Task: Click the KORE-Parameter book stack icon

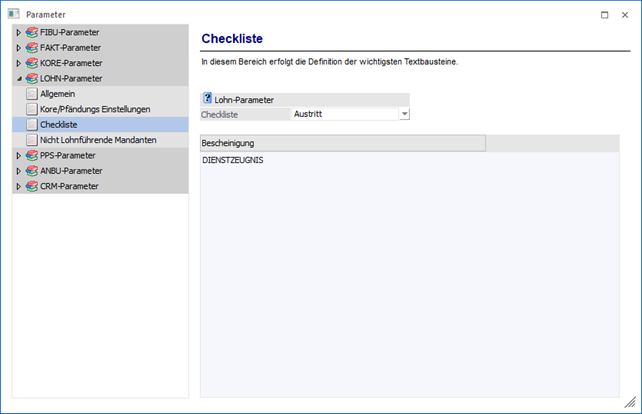Action: [32, 63]
